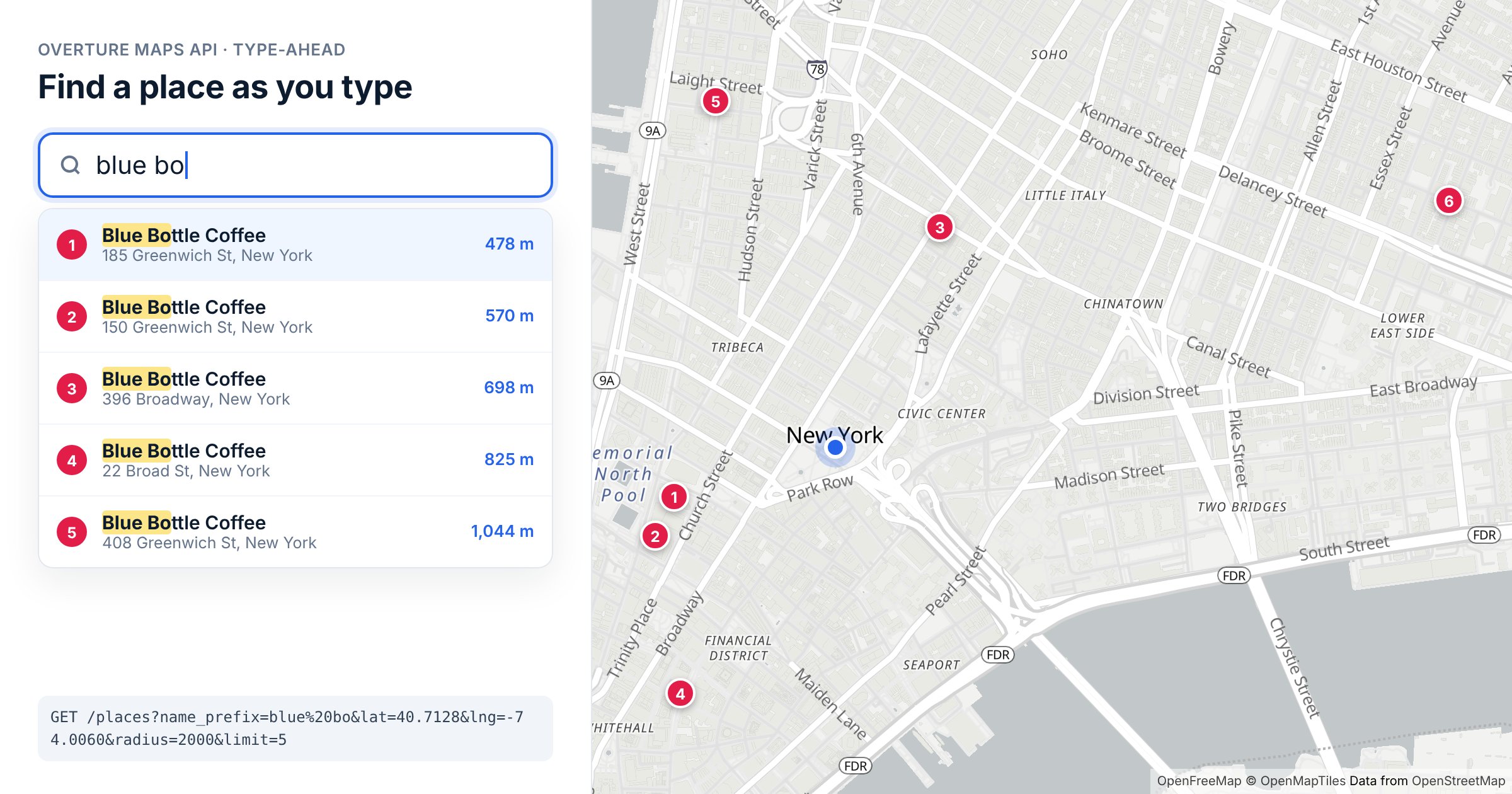Click the red badge 1 in results list
The image size is (1512, 794).
coord(72,245)
